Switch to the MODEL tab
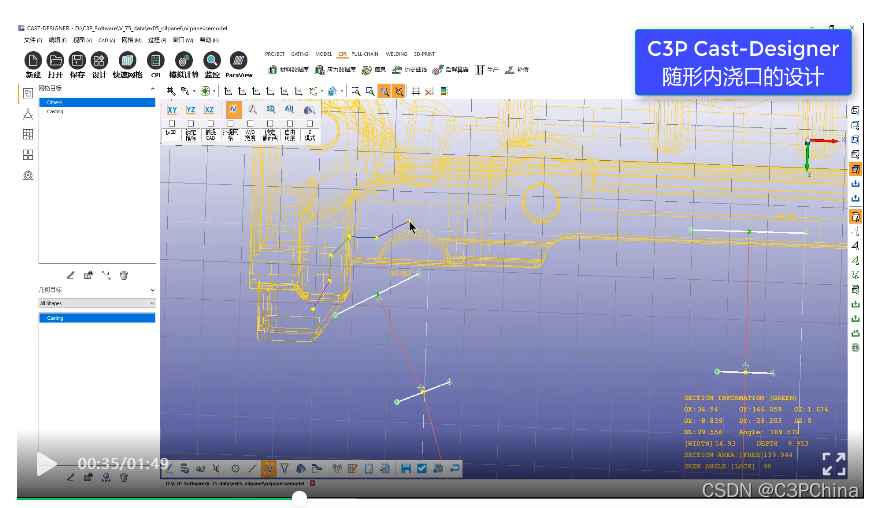Viewport: 874px width, 508px height. point(324,54)
